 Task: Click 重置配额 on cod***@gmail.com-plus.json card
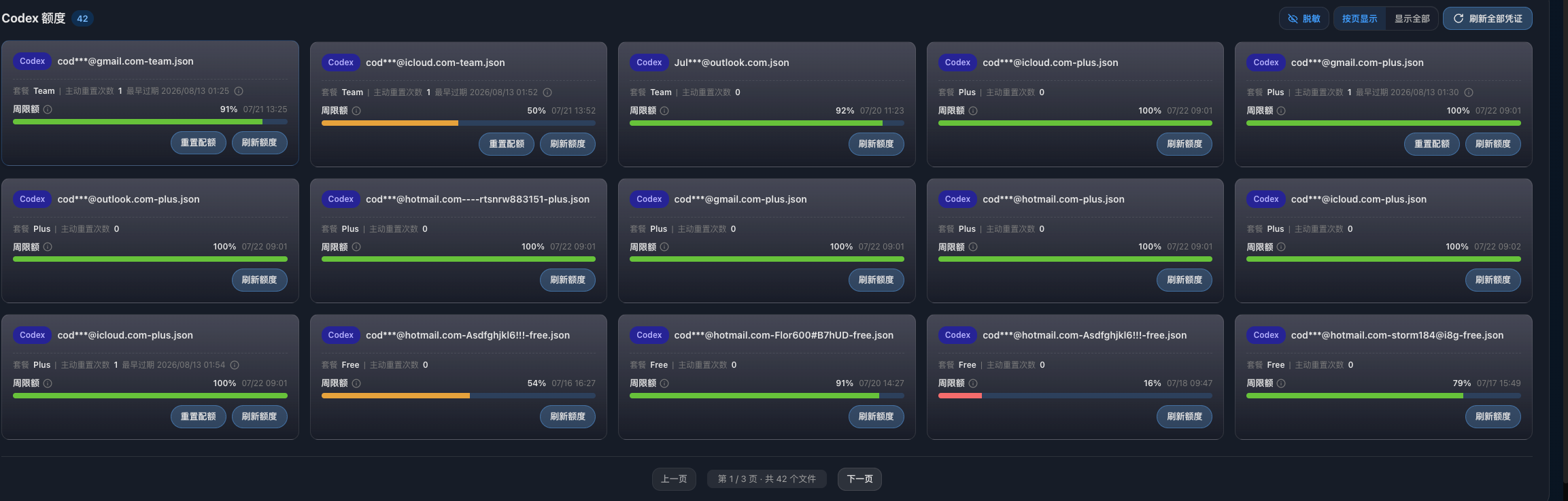point(1431,144)
